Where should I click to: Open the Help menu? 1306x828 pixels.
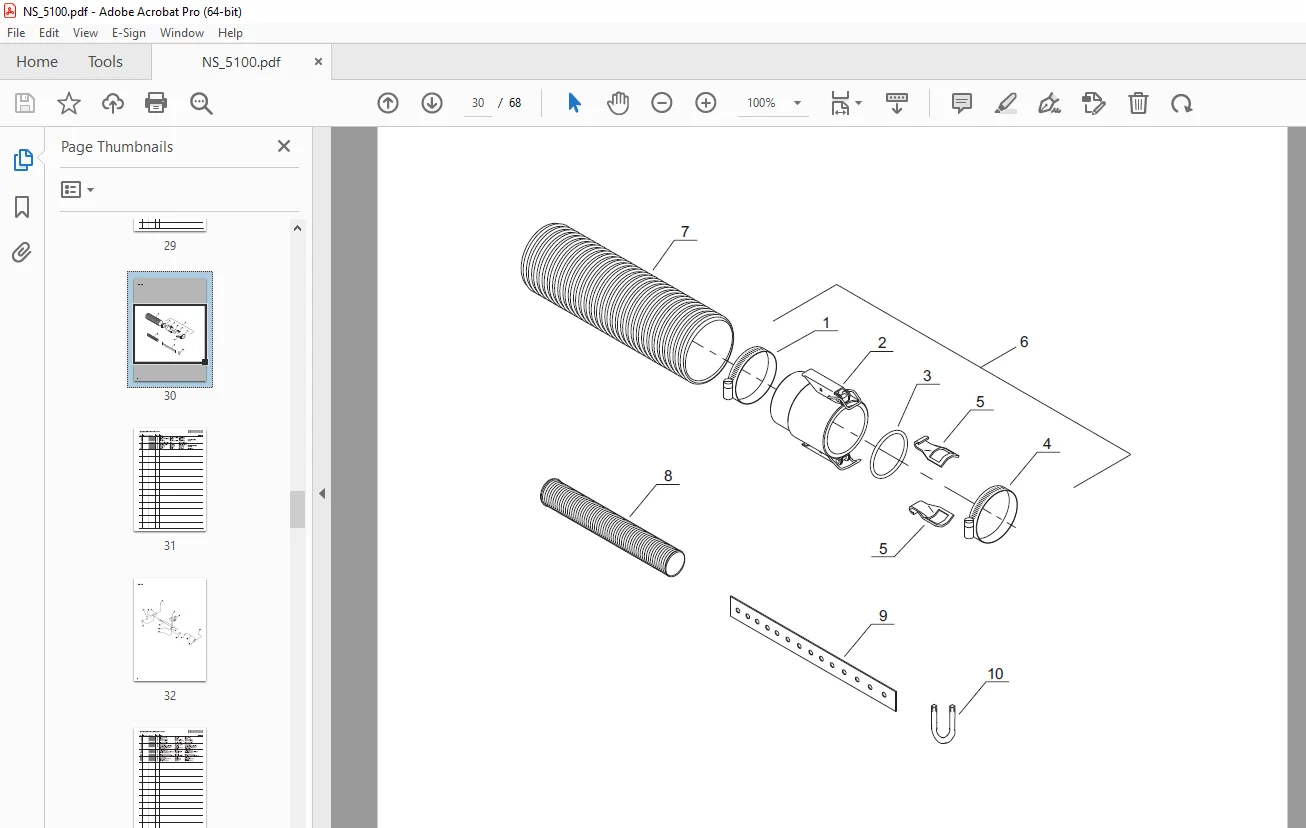(x=231, y=33)
